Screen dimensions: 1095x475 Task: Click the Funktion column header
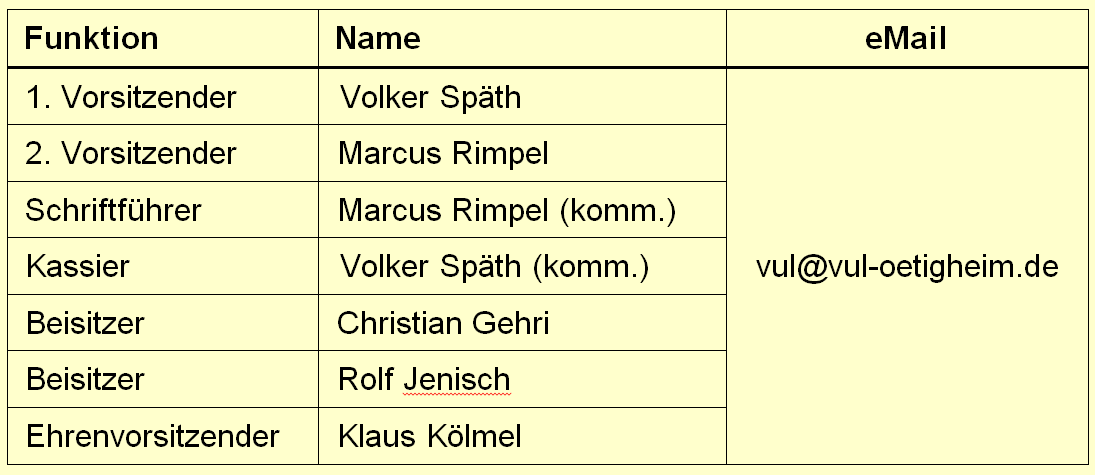tap(91, 39)
